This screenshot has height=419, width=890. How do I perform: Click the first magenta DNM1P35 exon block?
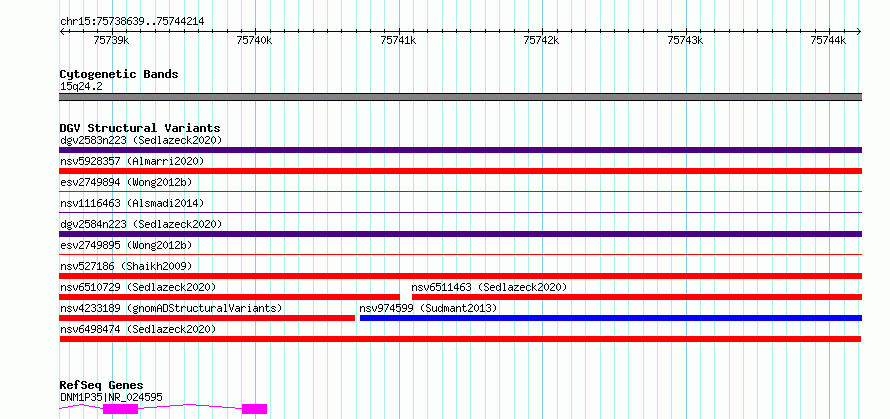click(120, 409)
